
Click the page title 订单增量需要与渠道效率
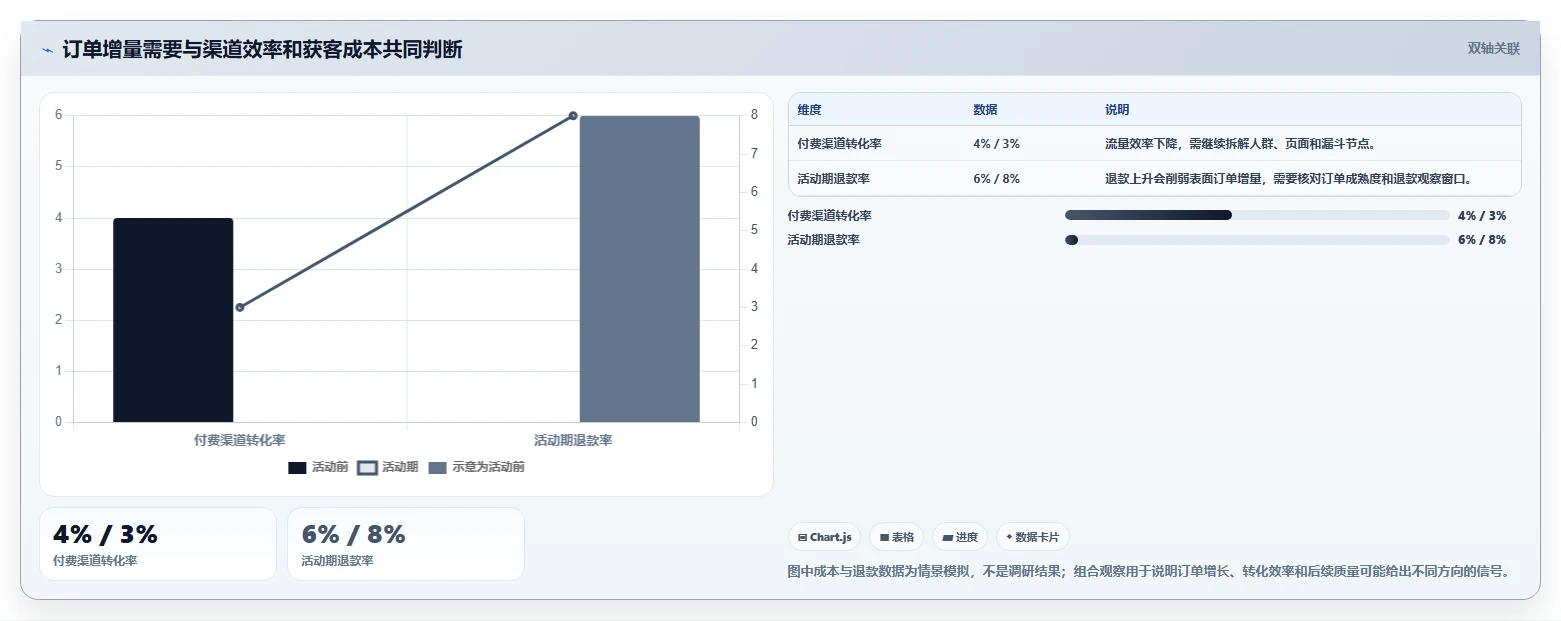pos(262,50)
